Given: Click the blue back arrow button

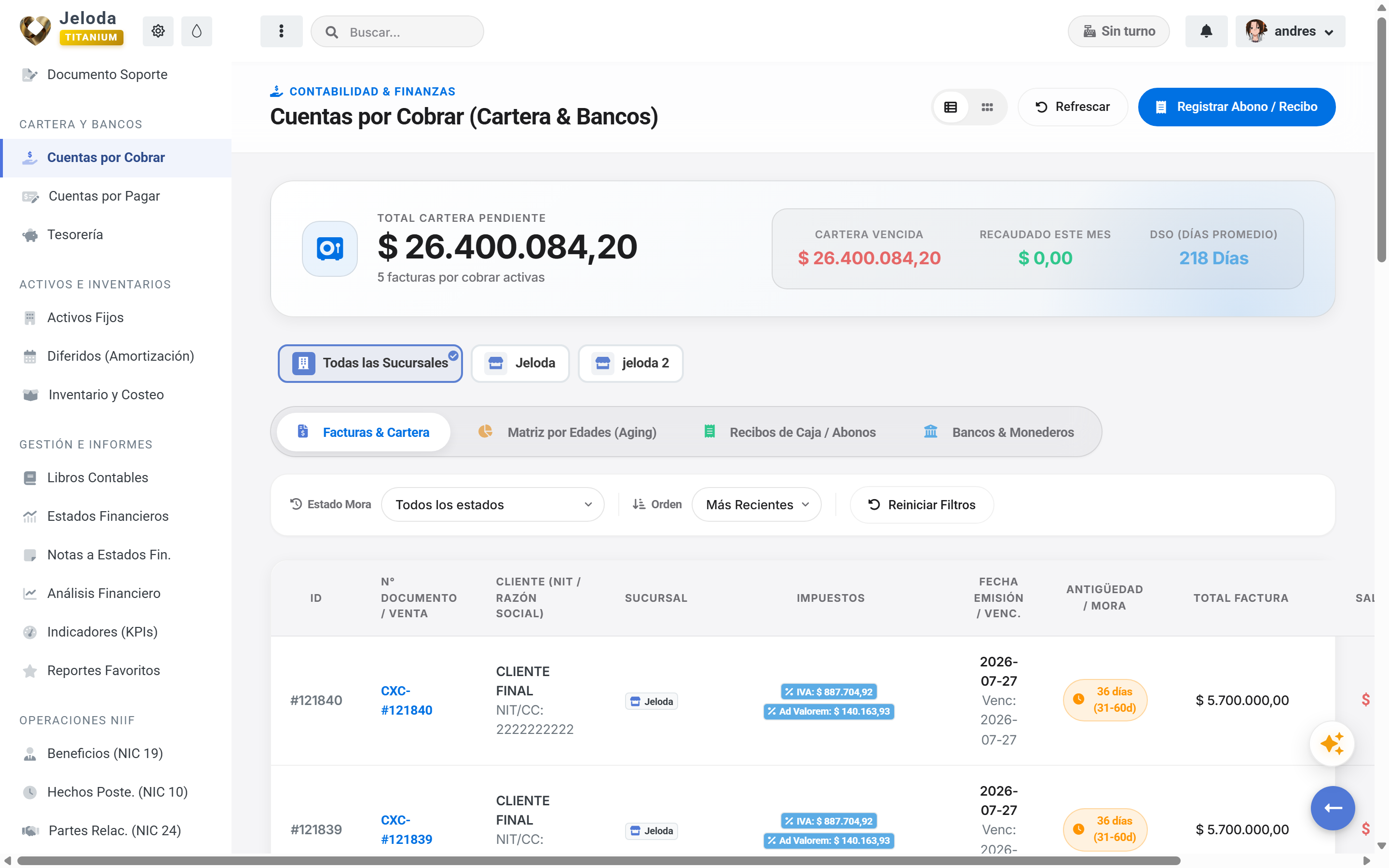Looking at the screenshot, I should click(1332, 808).
